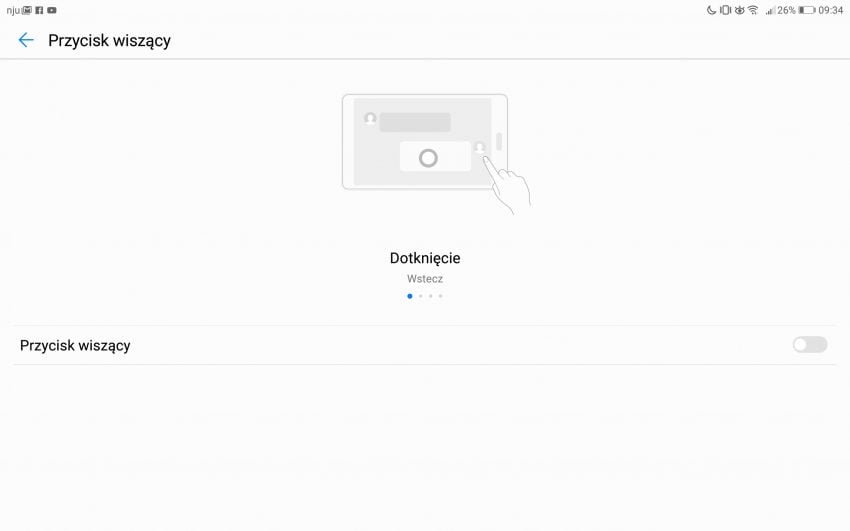Tap the Facebook notification icon in status bar
This screenshot has width=850, height=531.
[39, 10]
